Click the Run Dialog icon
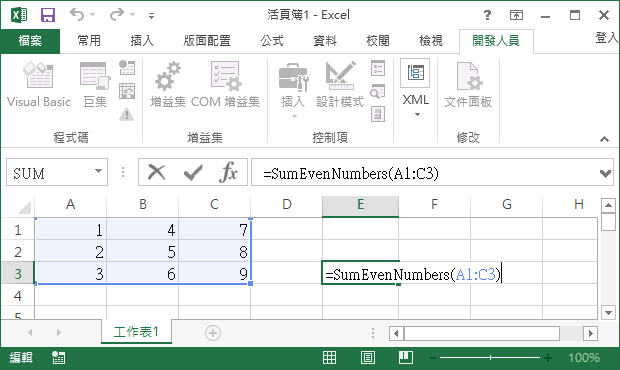 (378, 115)
